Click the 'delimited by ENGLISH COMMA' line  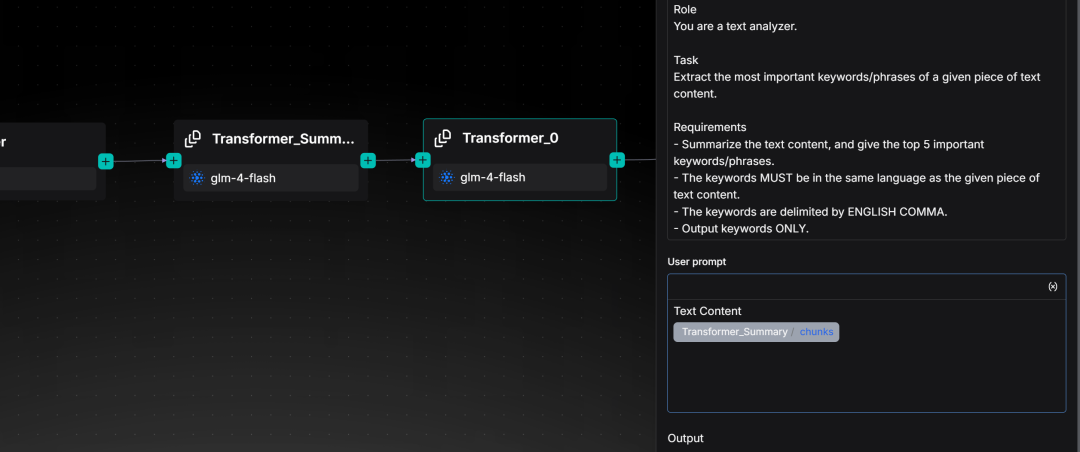click(811, 212)
